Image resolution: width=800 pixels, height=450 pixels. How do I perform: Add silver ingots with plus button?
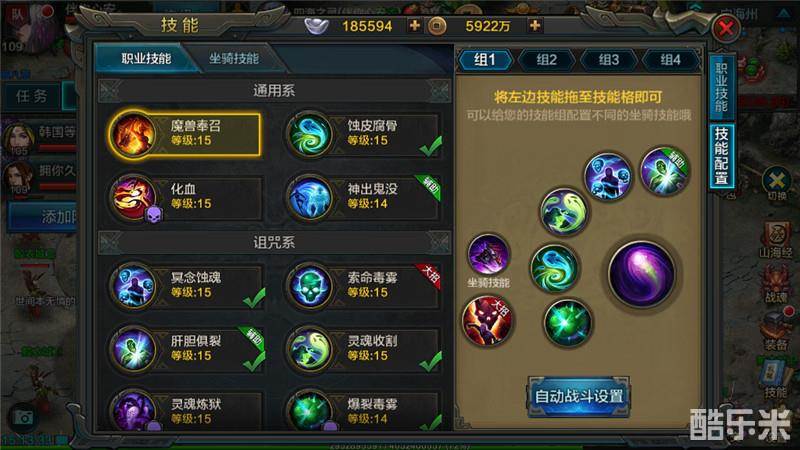415,26
